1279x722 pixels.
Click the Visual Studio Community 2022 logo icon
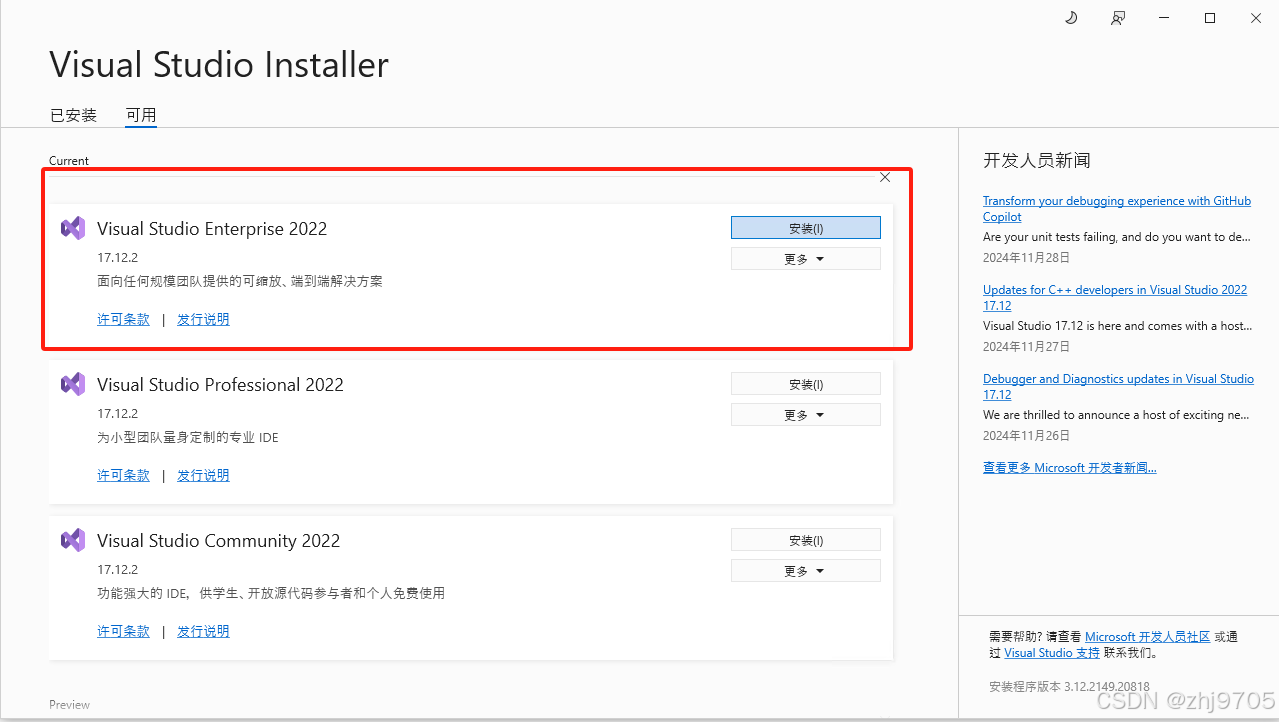[x=73, y=540]
